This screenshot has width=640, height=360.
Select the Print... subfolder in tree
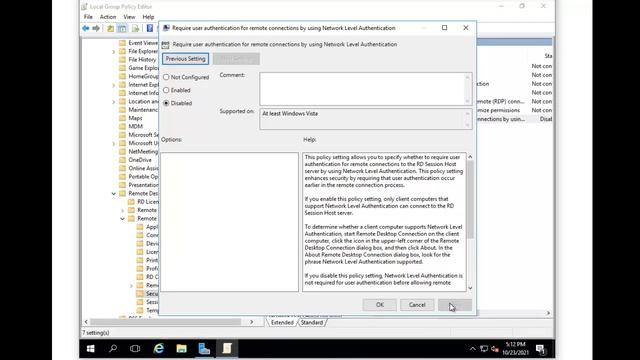coord(152,260)
